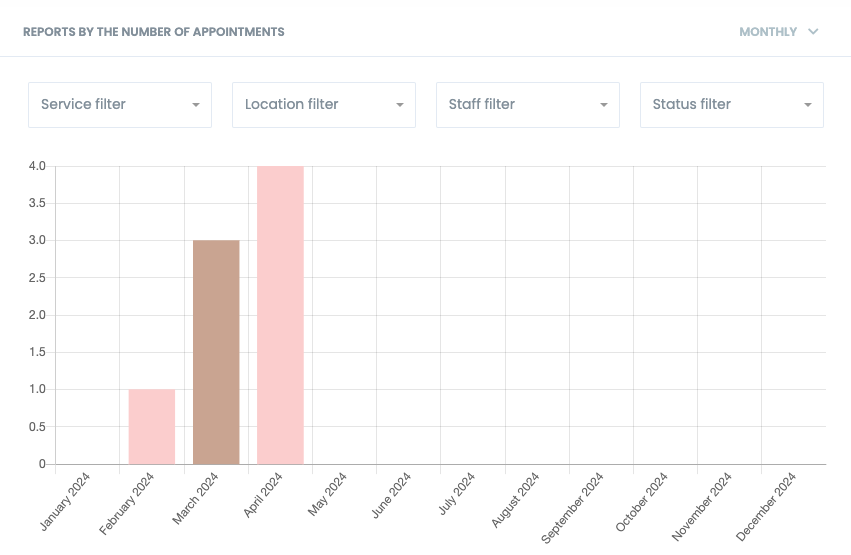Open the Location filter dropdown
The height and width of the screenshot is (555, 851).
323,105
